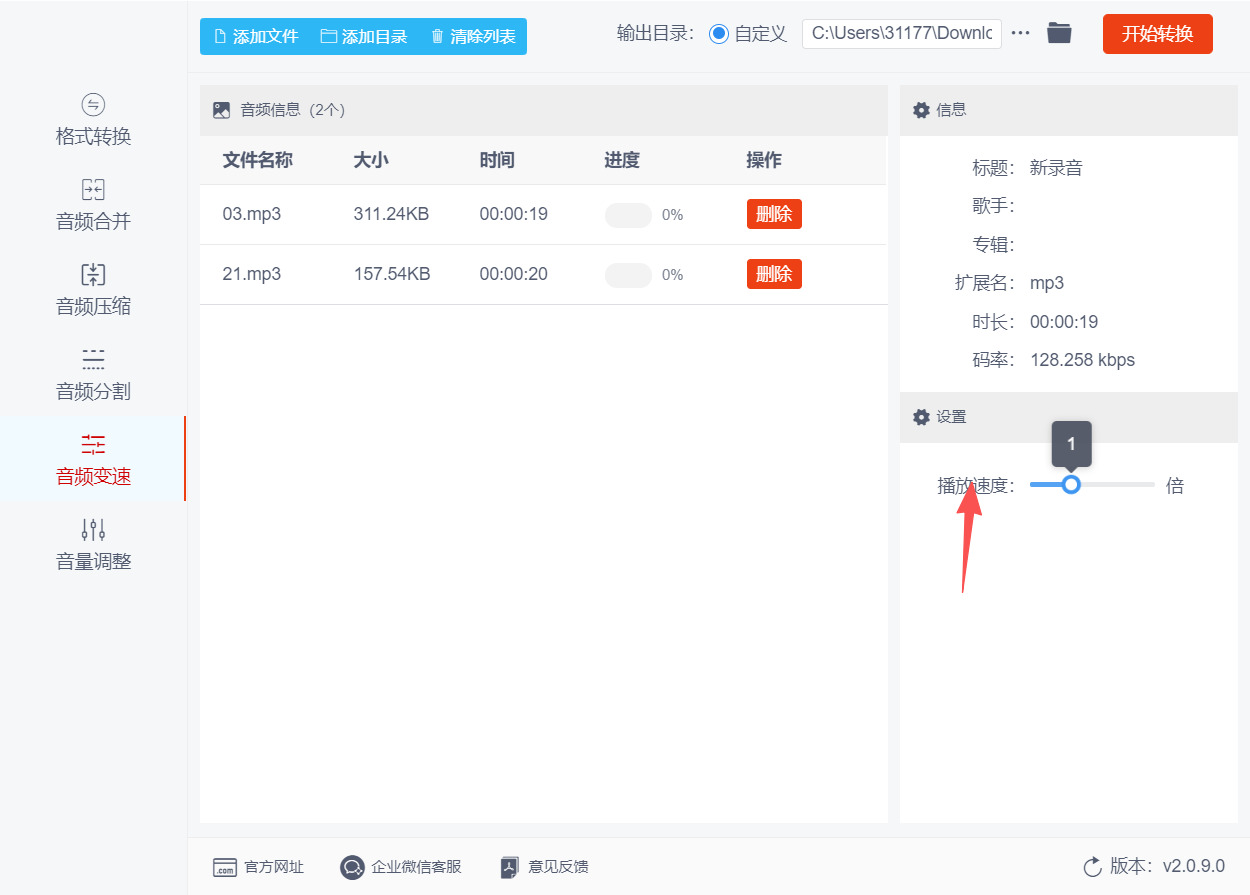Click the 进度 column header
Screen dimensions: 1250x895
pyautogui.click(x=622, y=160)
